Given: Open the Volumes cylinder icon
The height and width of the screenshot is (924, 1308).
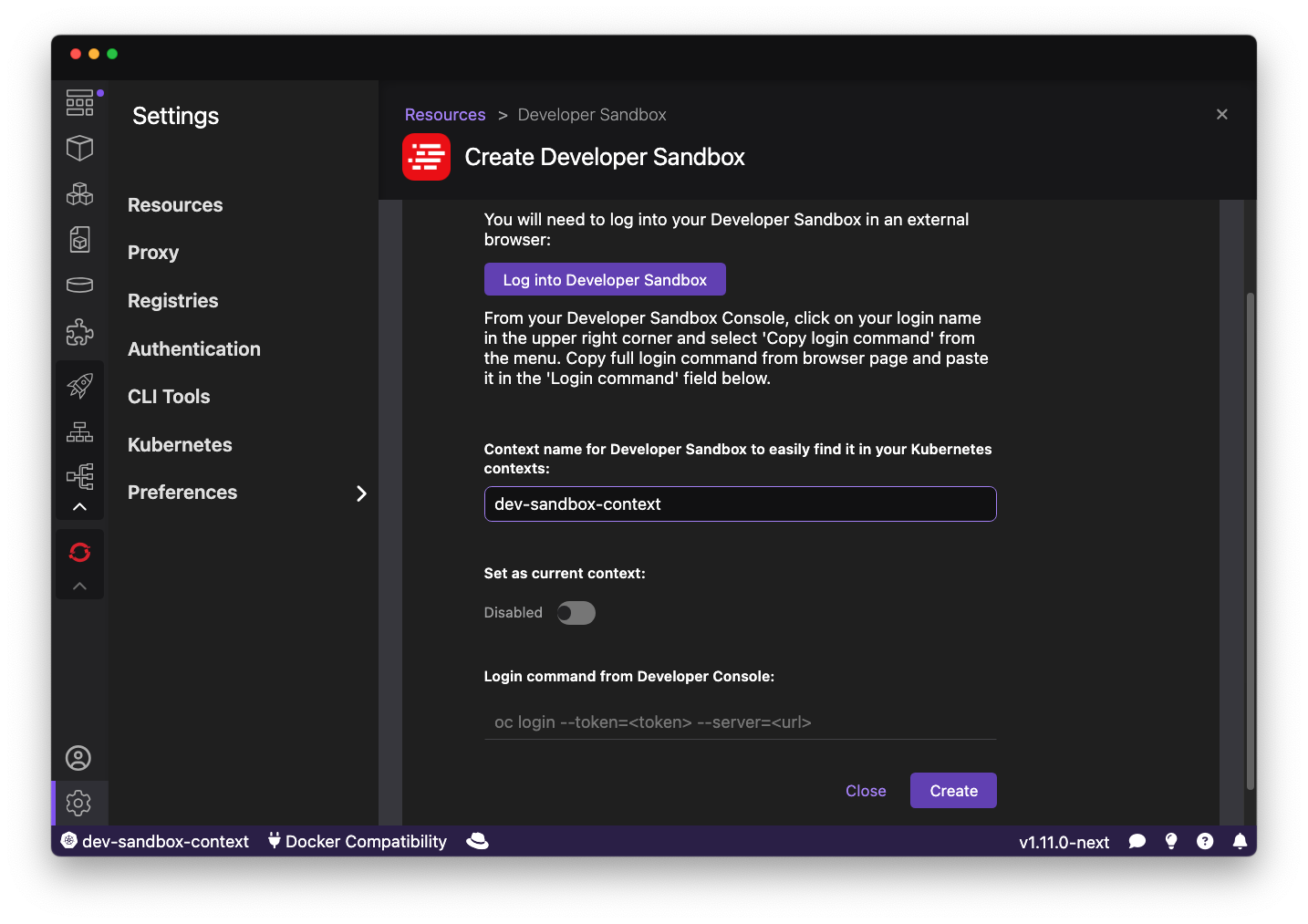Looking at the screenshot, I should (x=79, y=285).
